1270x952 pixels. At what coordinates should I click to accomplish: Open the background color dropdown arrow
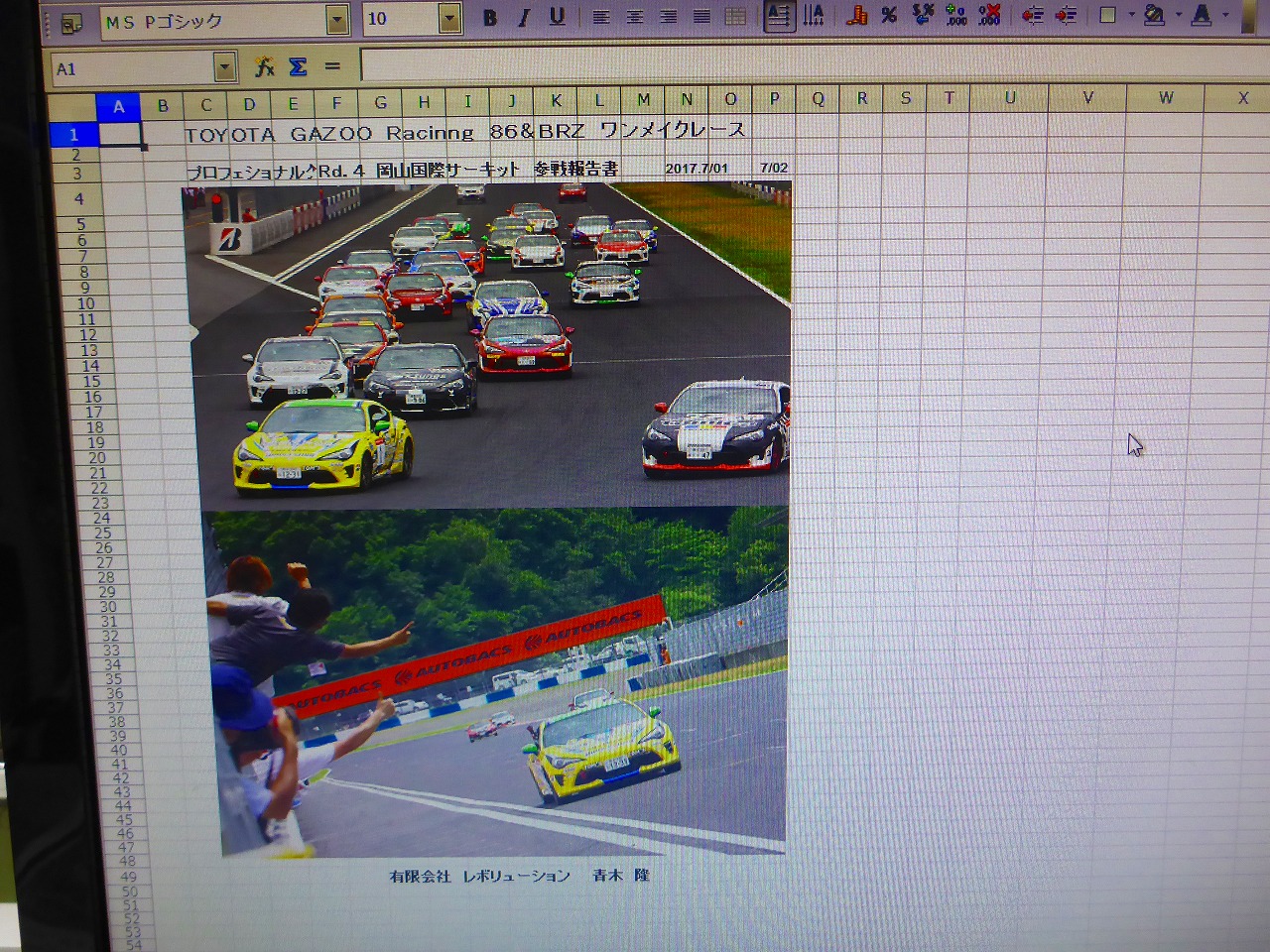[x=1179, y=15]
